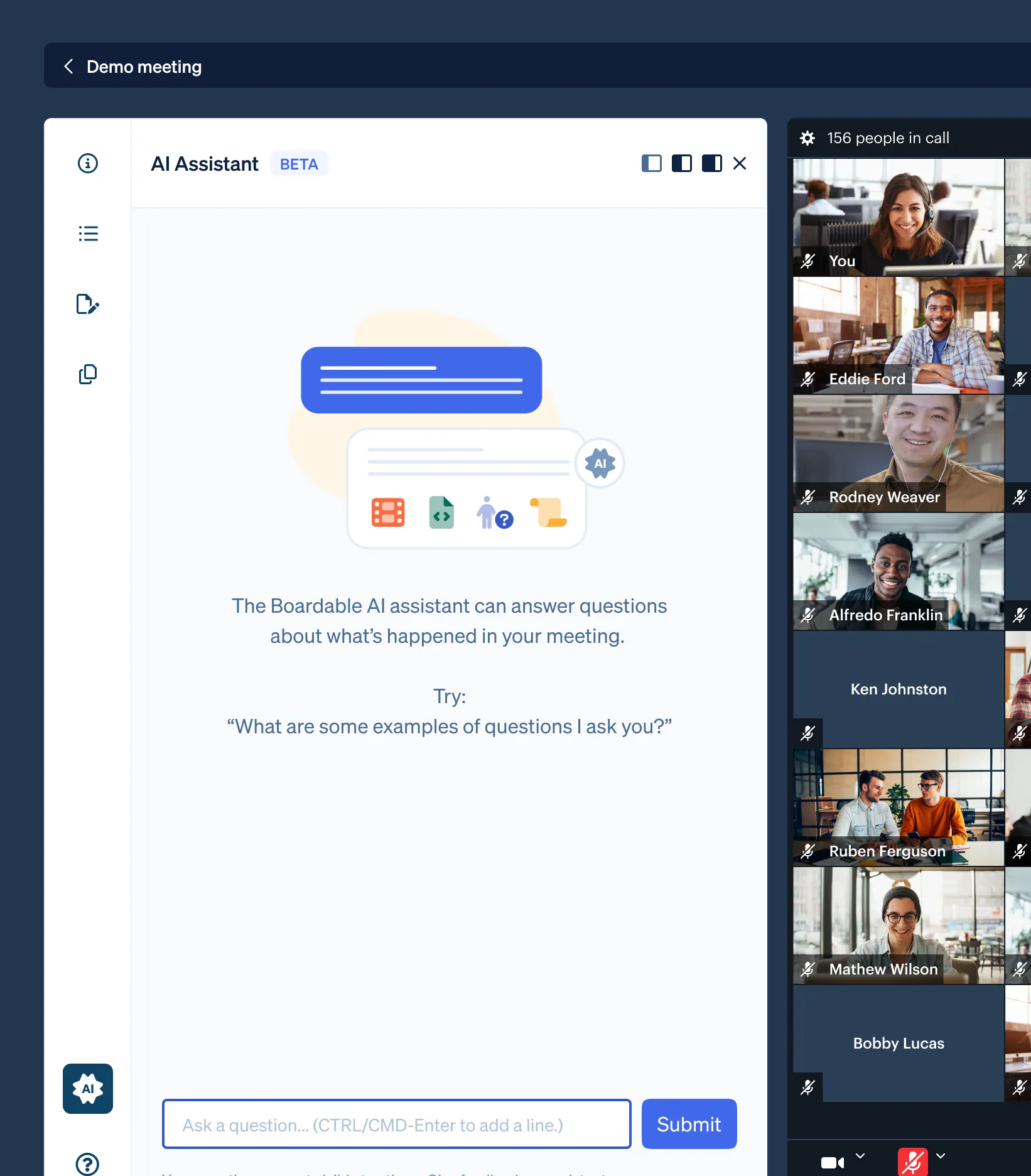The image size is (1031, 1176).
Task: Select Rodney Weaver's video tile
Action: (x=899, y=453)
